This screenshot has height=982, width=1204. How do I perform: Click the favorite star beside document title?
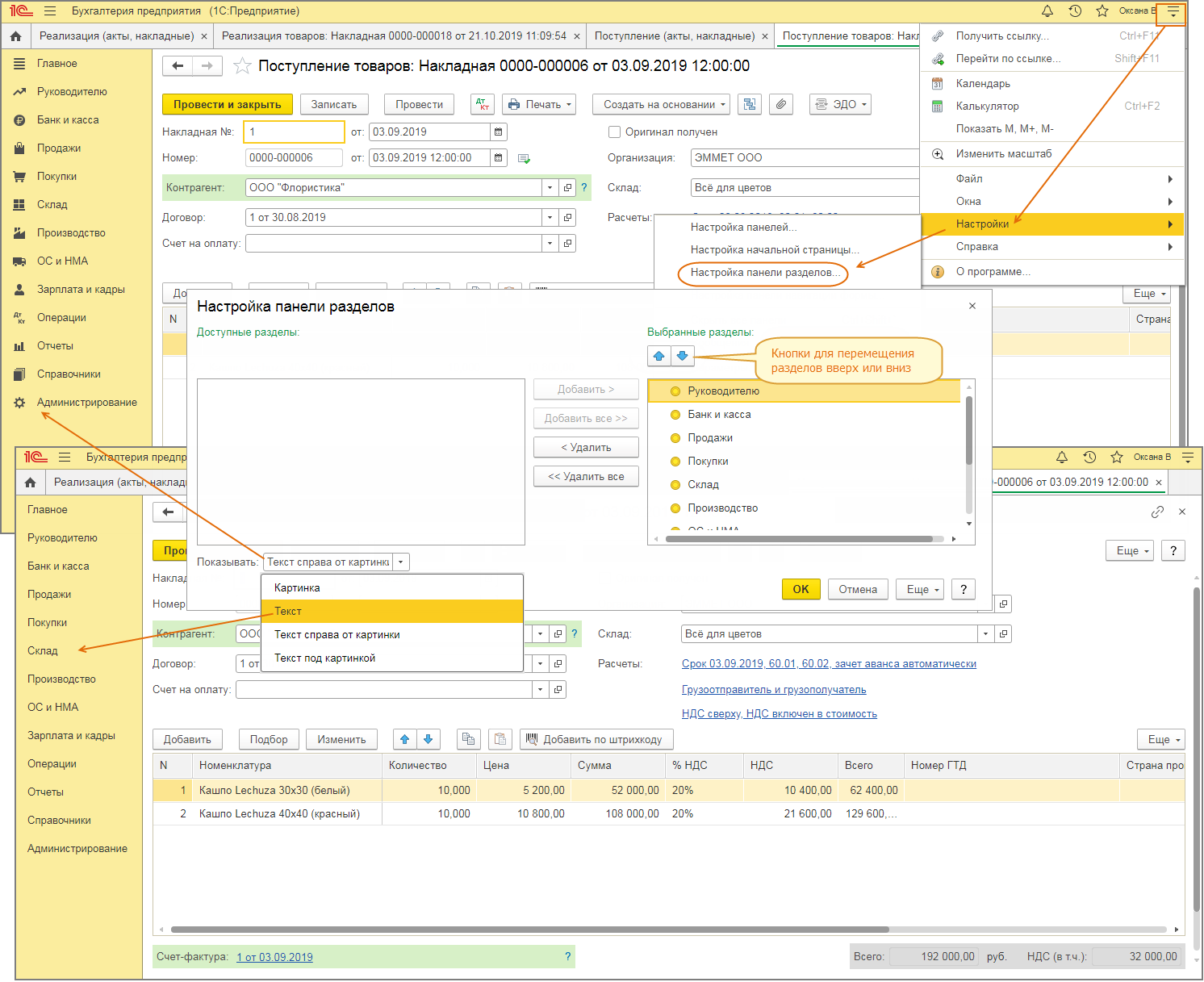tap(241, 66)
